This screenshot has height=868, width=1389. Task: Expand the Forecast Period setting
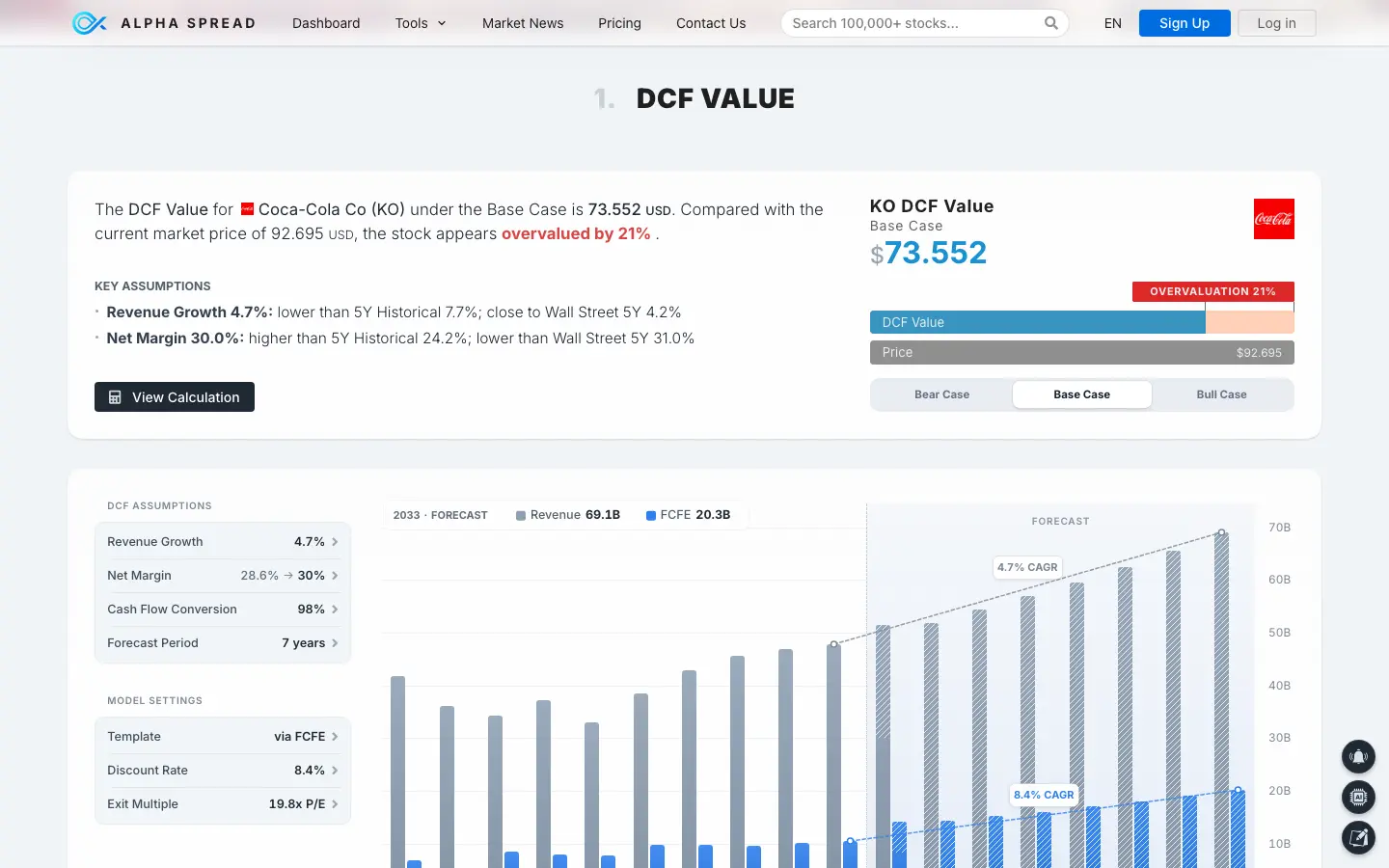(223, 643)
